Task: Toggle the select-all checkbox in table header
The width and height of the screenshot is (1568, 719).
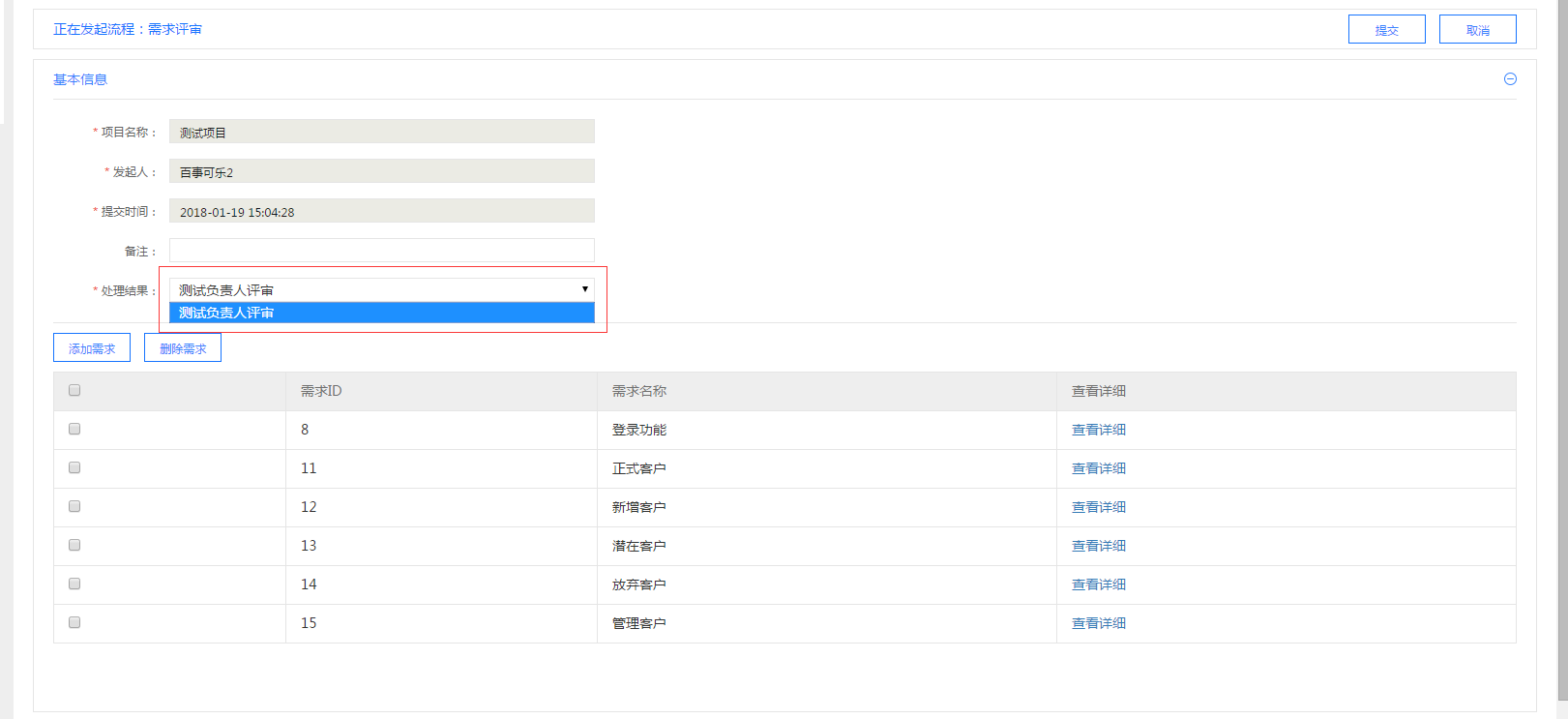Action: point(74,391)
